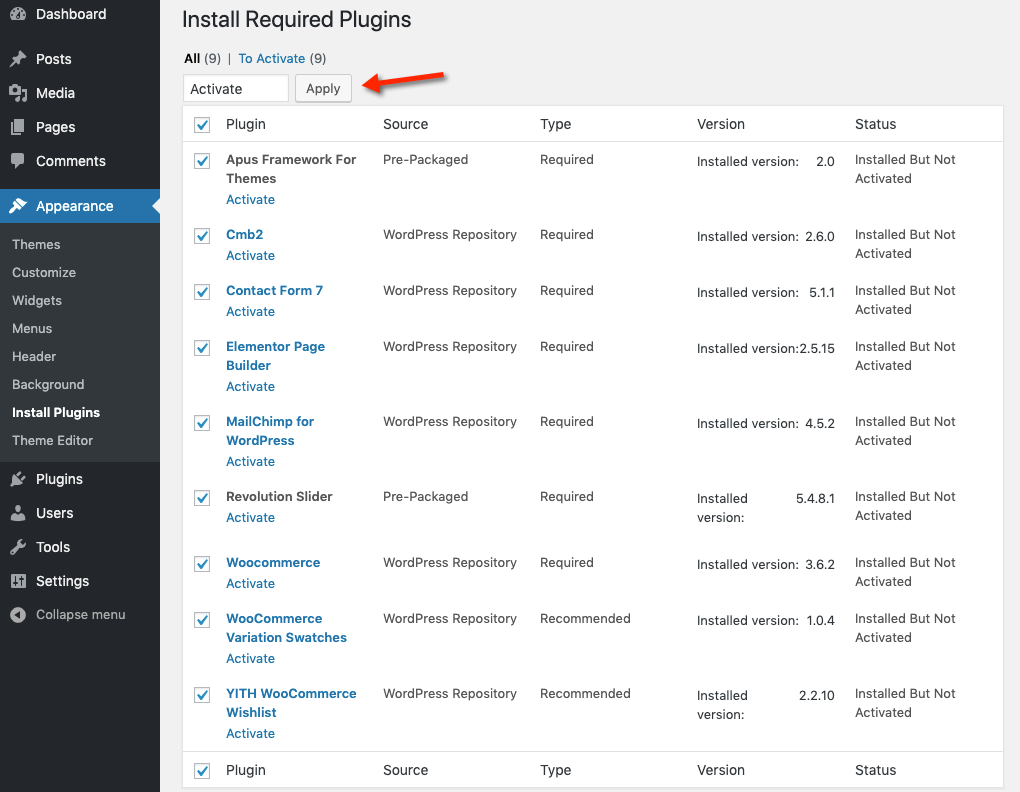
Task: Open Menus submenu item
Action: point(32,328)
